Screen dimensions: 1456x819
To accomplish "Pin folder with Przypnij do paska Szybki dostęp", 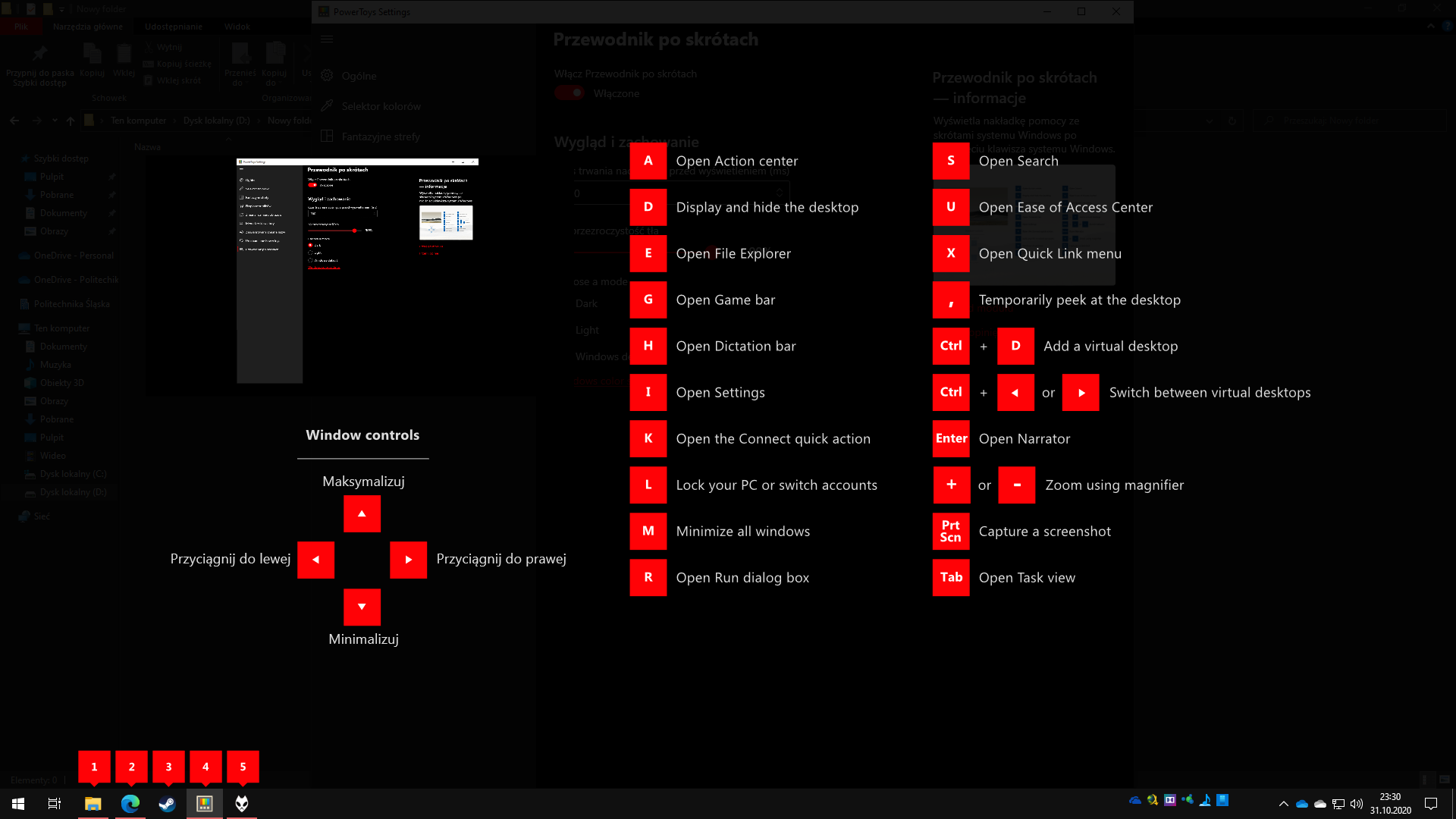I will (x=39, y=61).
